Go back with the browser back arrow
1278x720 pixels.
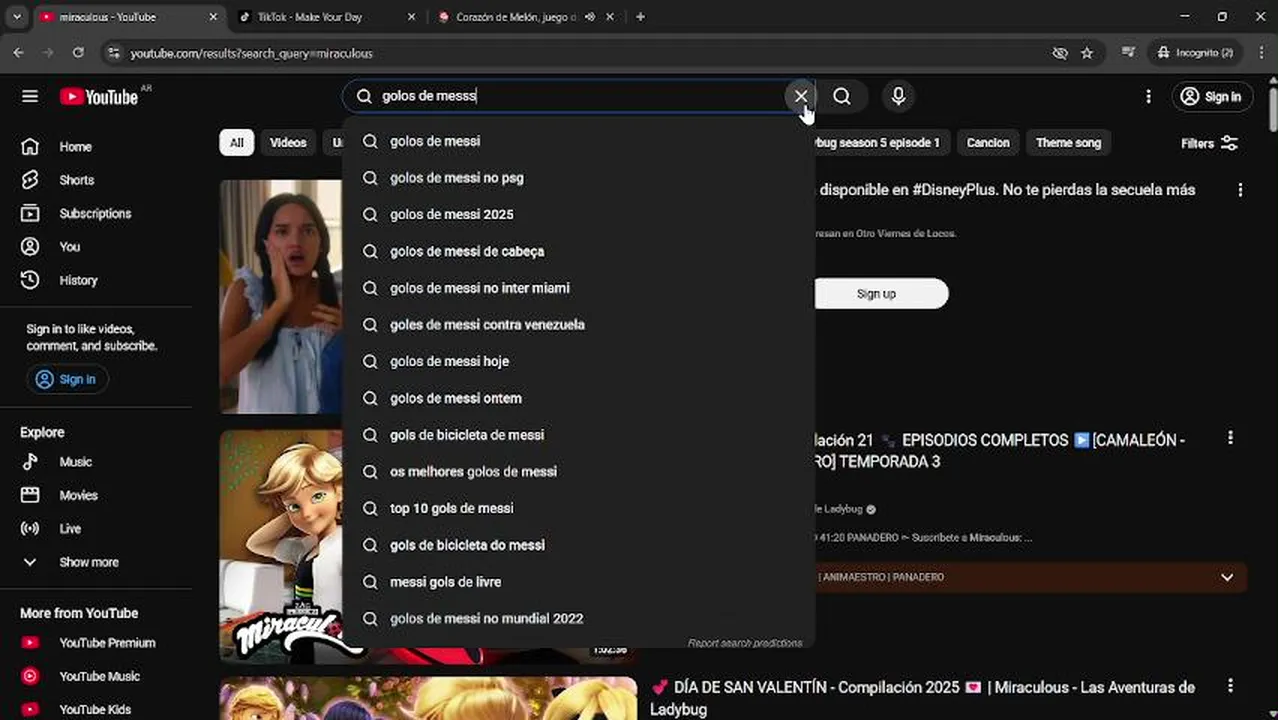19,53
